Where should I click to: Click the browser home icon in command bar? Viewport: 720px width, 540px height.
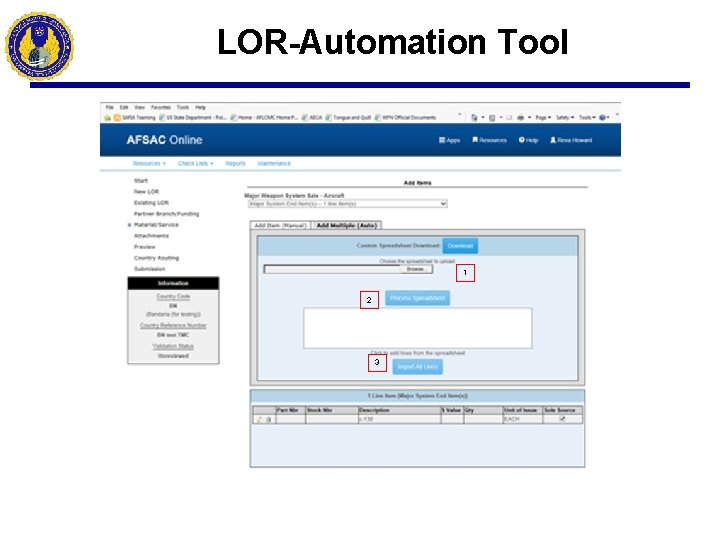tap(474, 118)
